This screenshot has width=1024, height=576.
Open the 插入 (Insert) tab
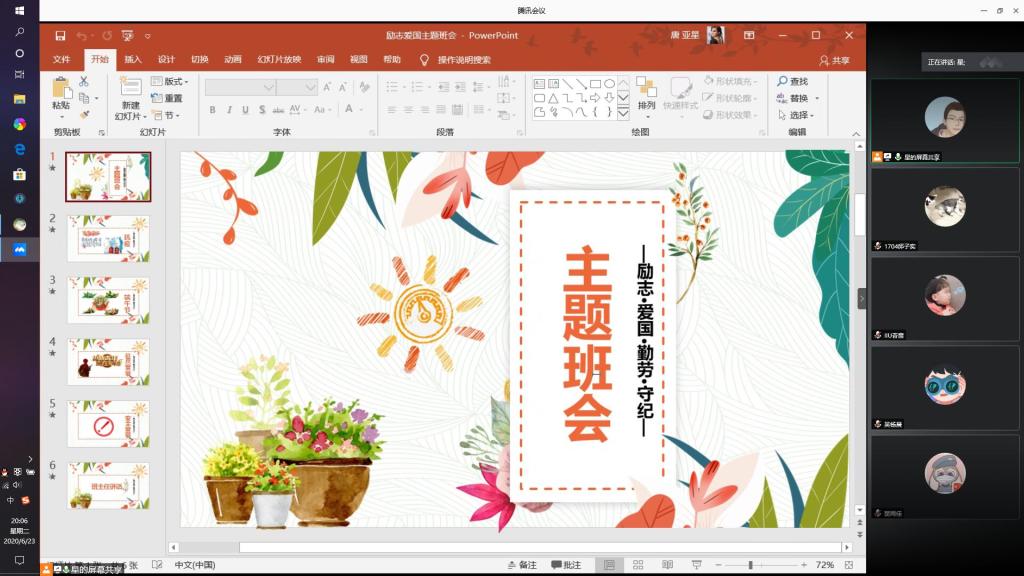[x=132, y=60]
